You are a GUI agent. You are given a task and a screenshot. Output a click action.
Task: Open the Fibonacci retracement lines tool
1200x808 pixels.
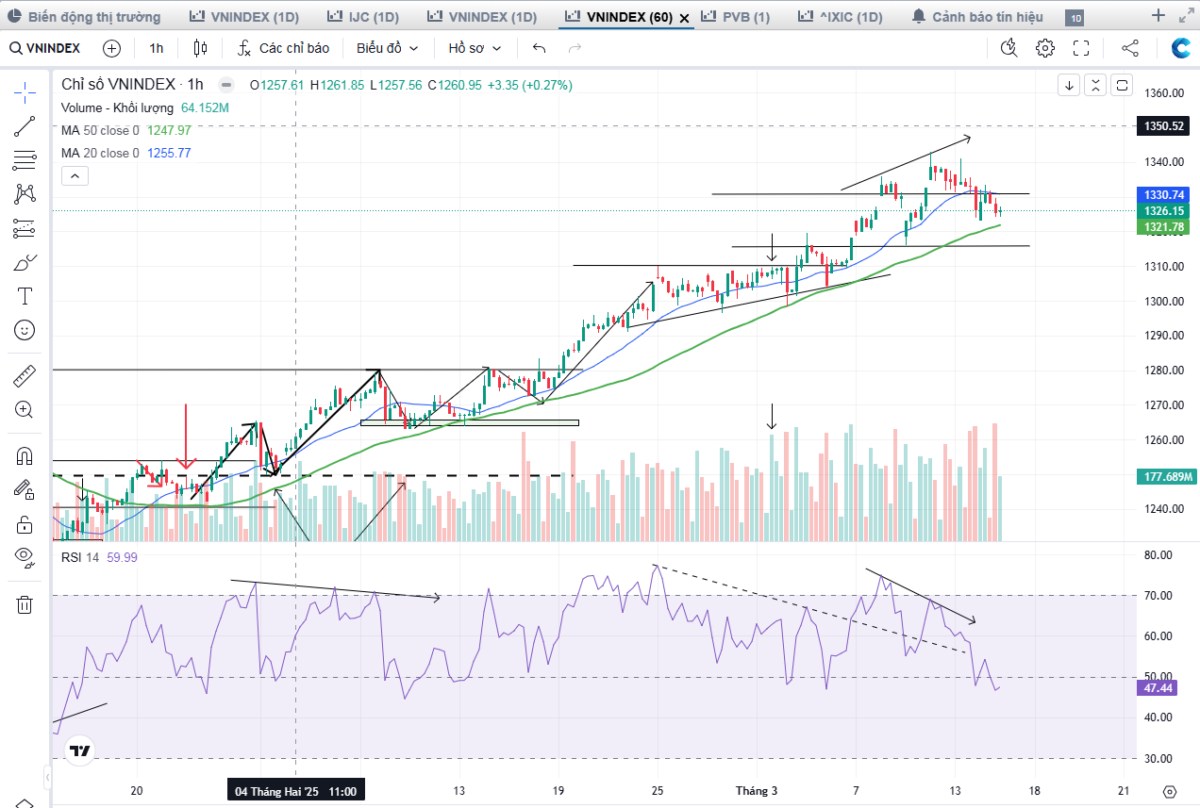[x=25, y=160]
